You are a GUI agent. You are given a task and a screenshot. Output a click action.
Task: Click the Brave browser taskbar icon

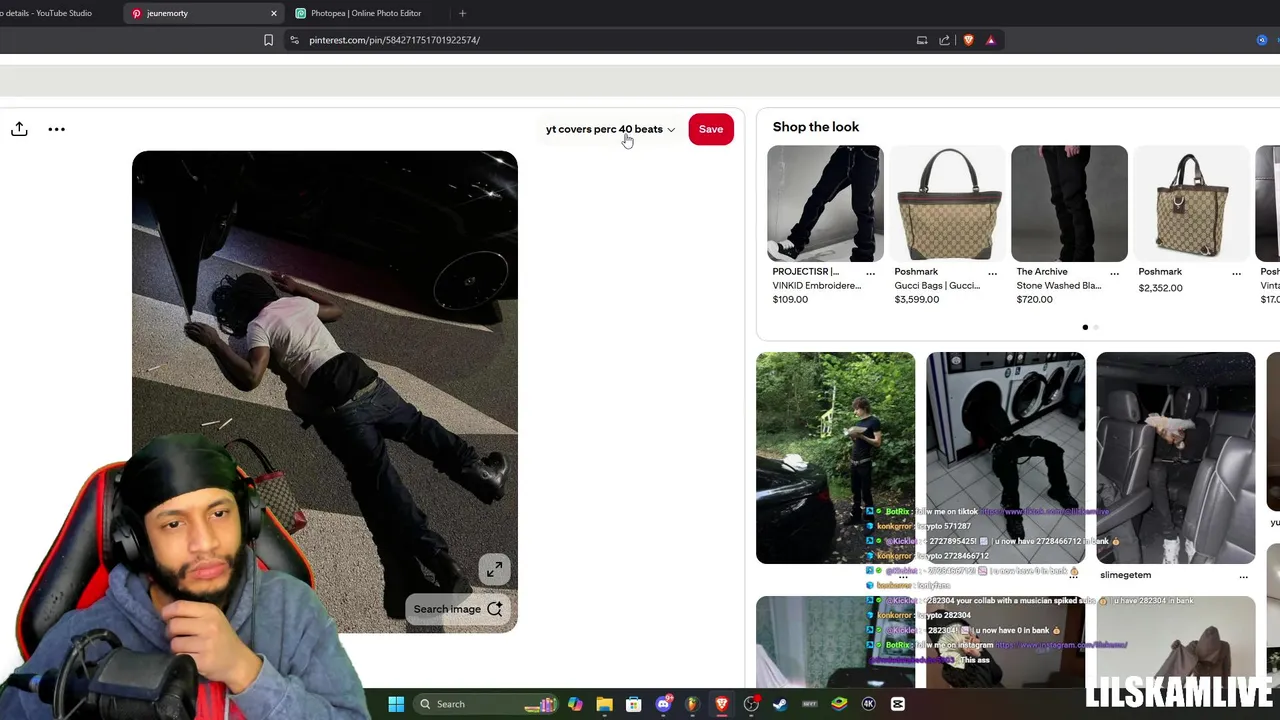[x=721, y=704]
